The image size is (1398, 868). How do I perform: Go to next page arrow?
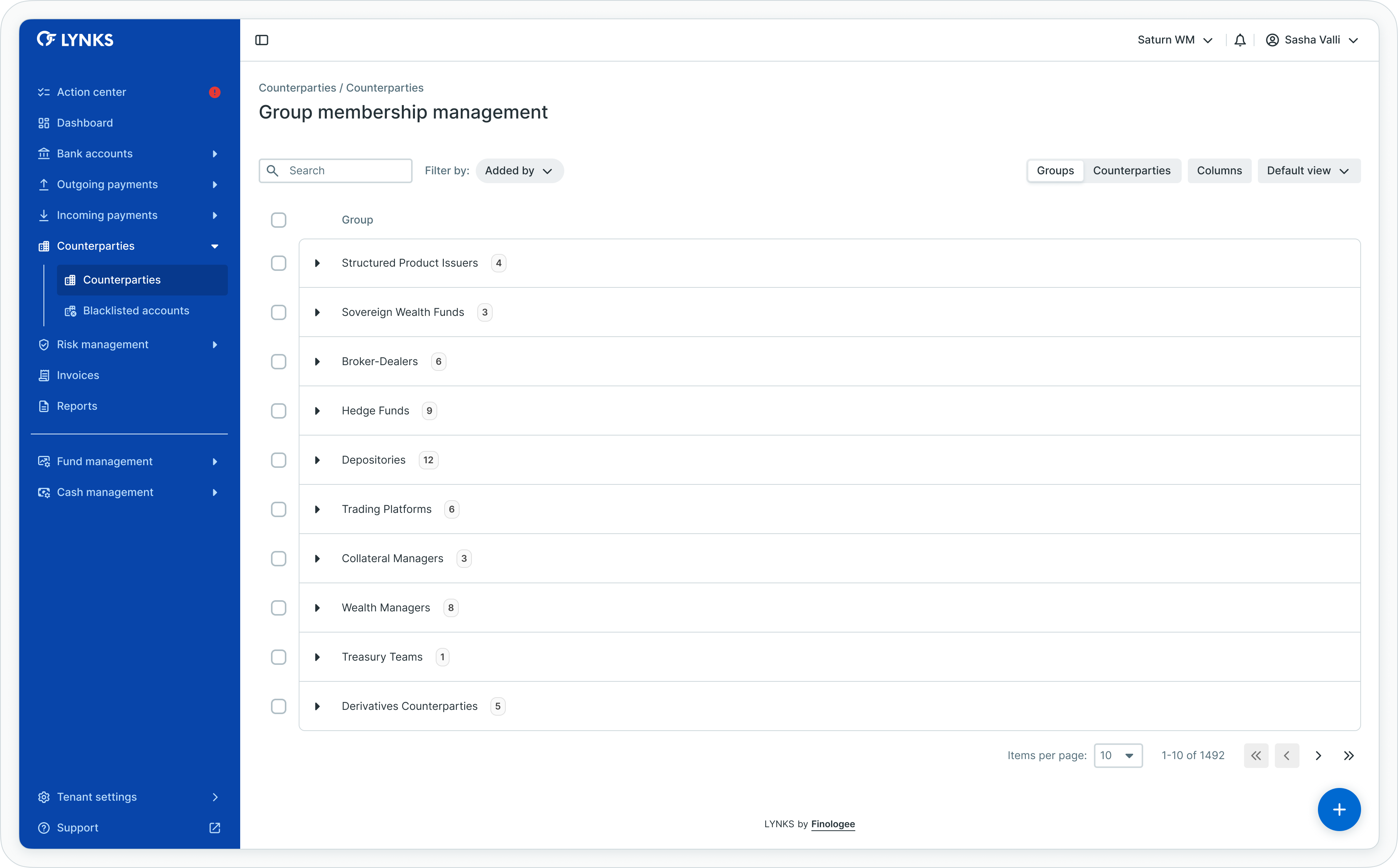point(1318,756)
